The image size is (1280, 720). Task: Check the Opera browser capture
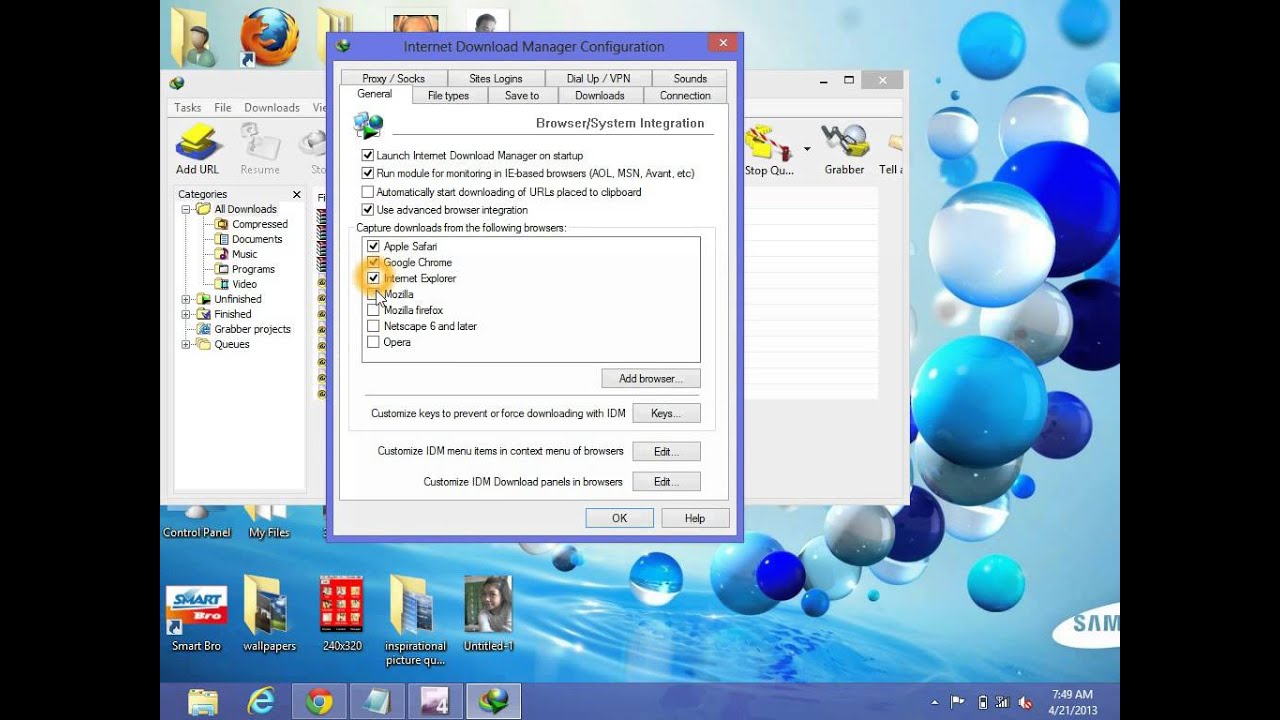click(x=373, y=342)
